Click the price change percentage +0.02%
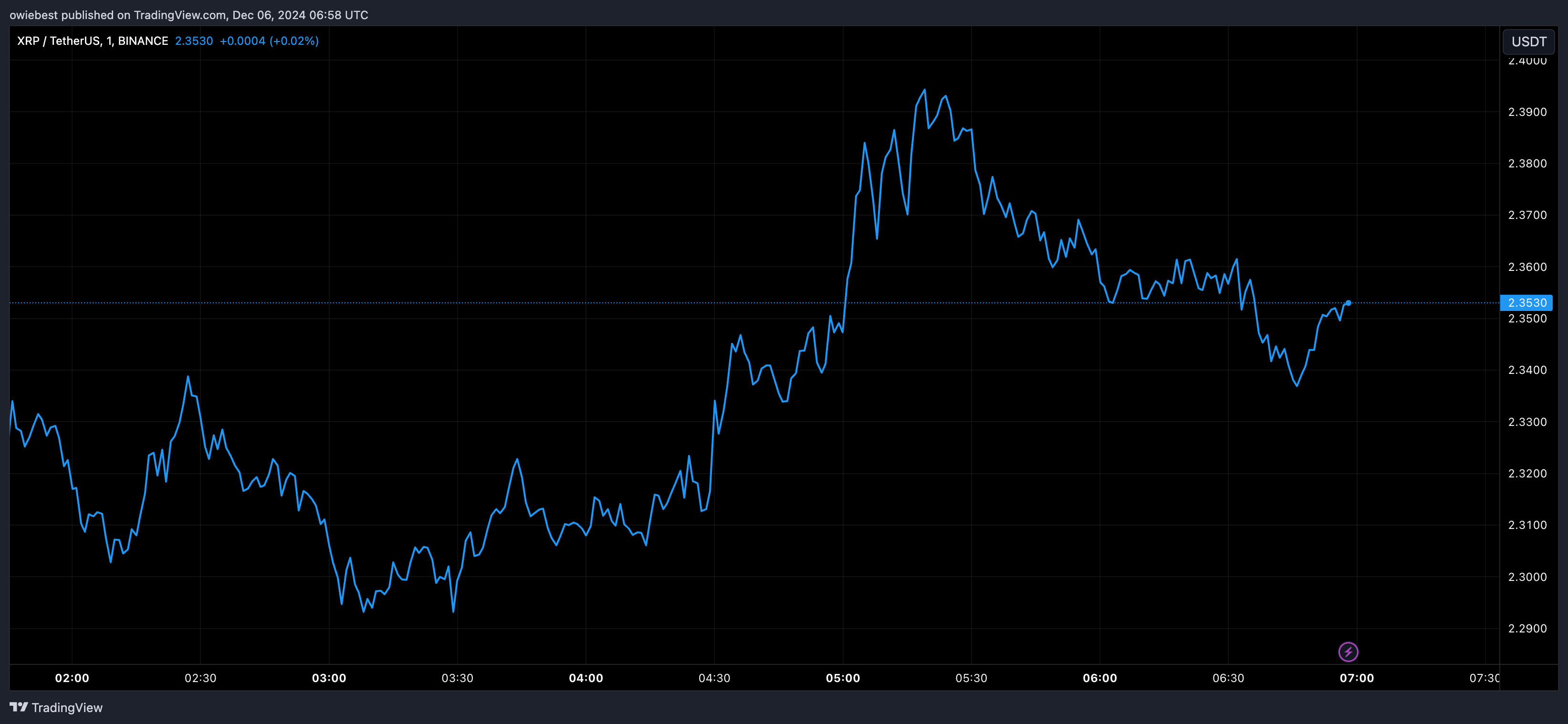1568x724 pixels. 294,41
